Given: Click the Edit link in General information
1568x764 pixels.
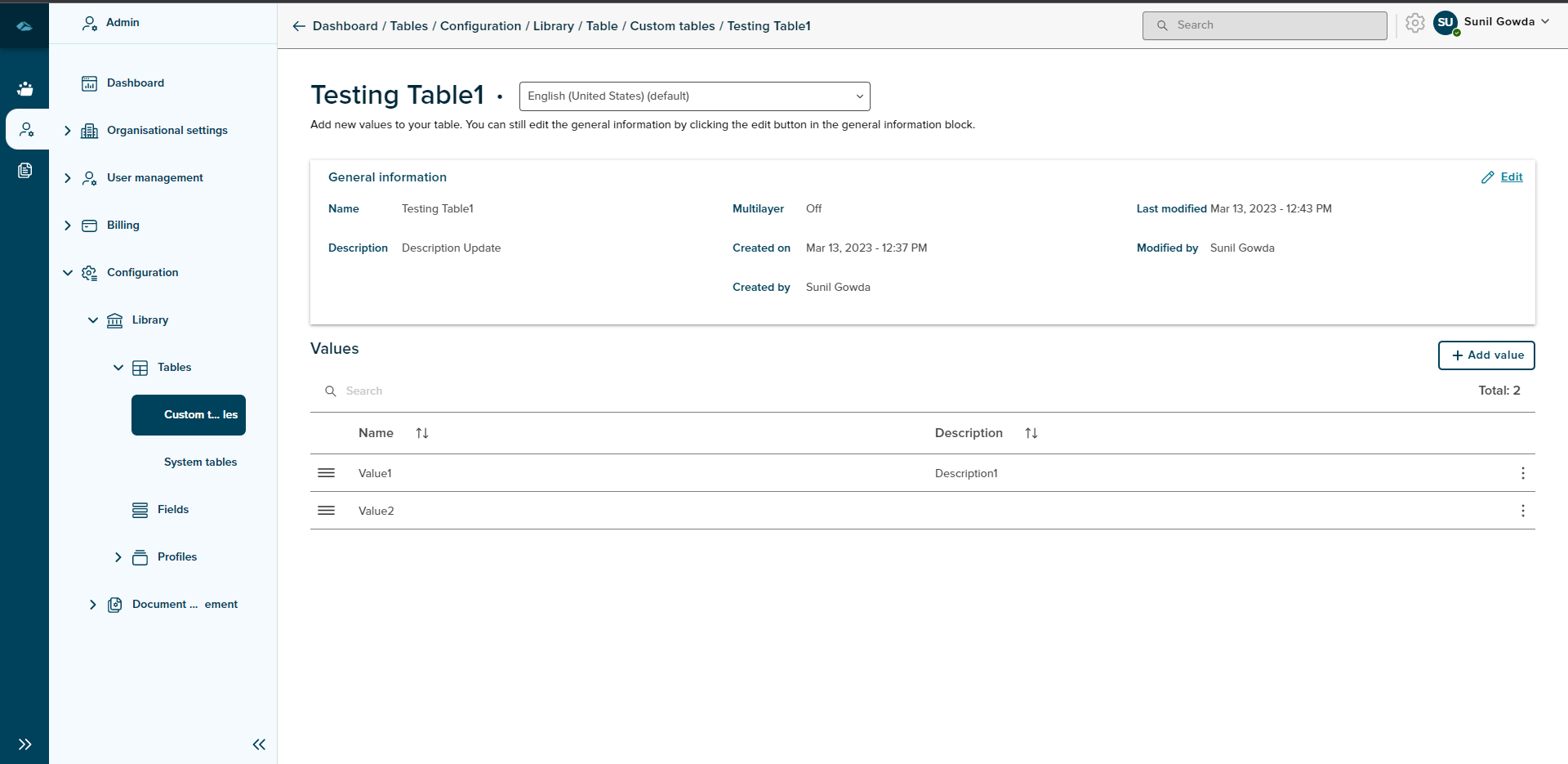Looking at the screenshot, I should coord(1511,177).
